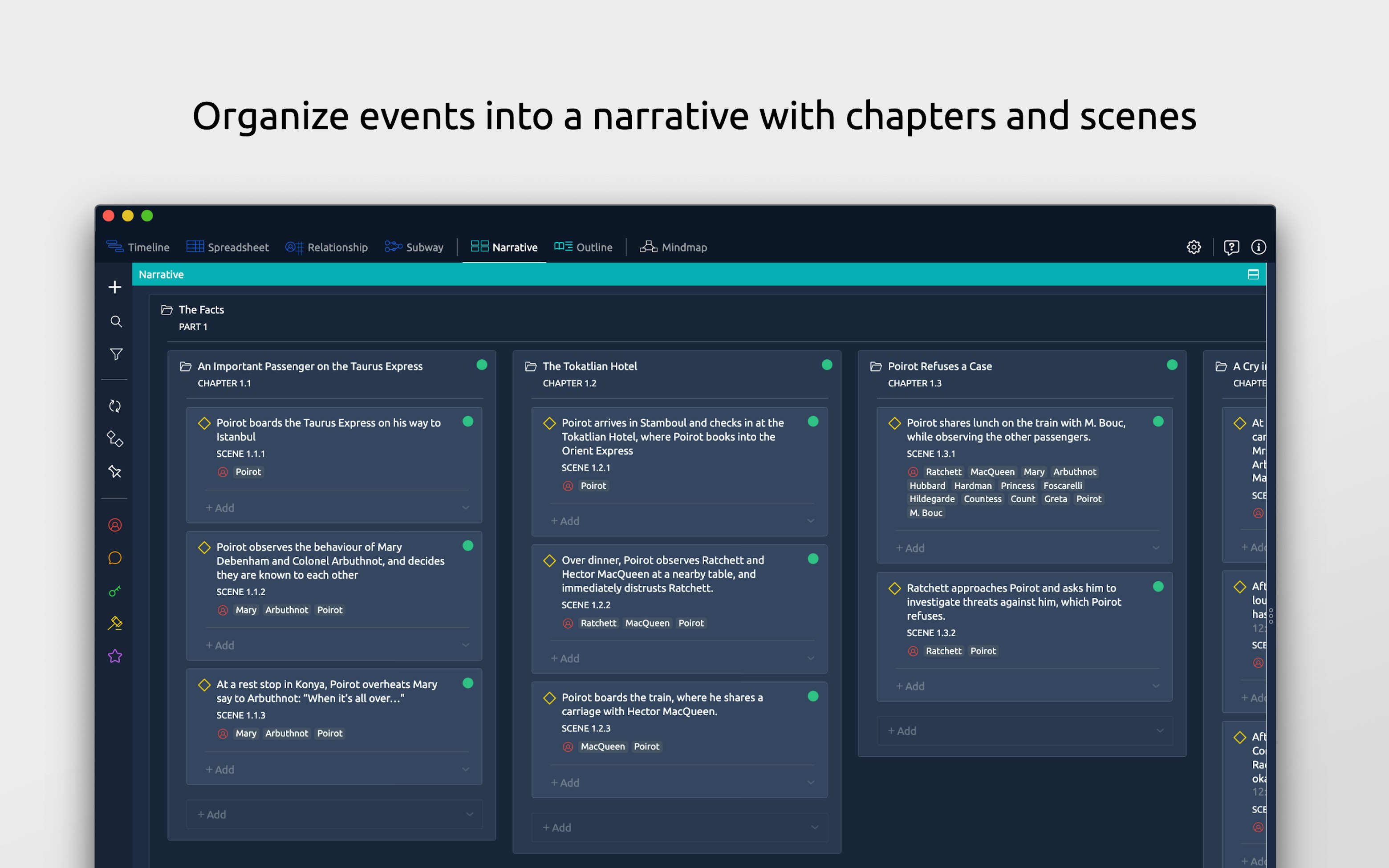Open the split view icon on the Narrative header
The height and width of the screenshot is (868, 1389).
(1252, 274)
